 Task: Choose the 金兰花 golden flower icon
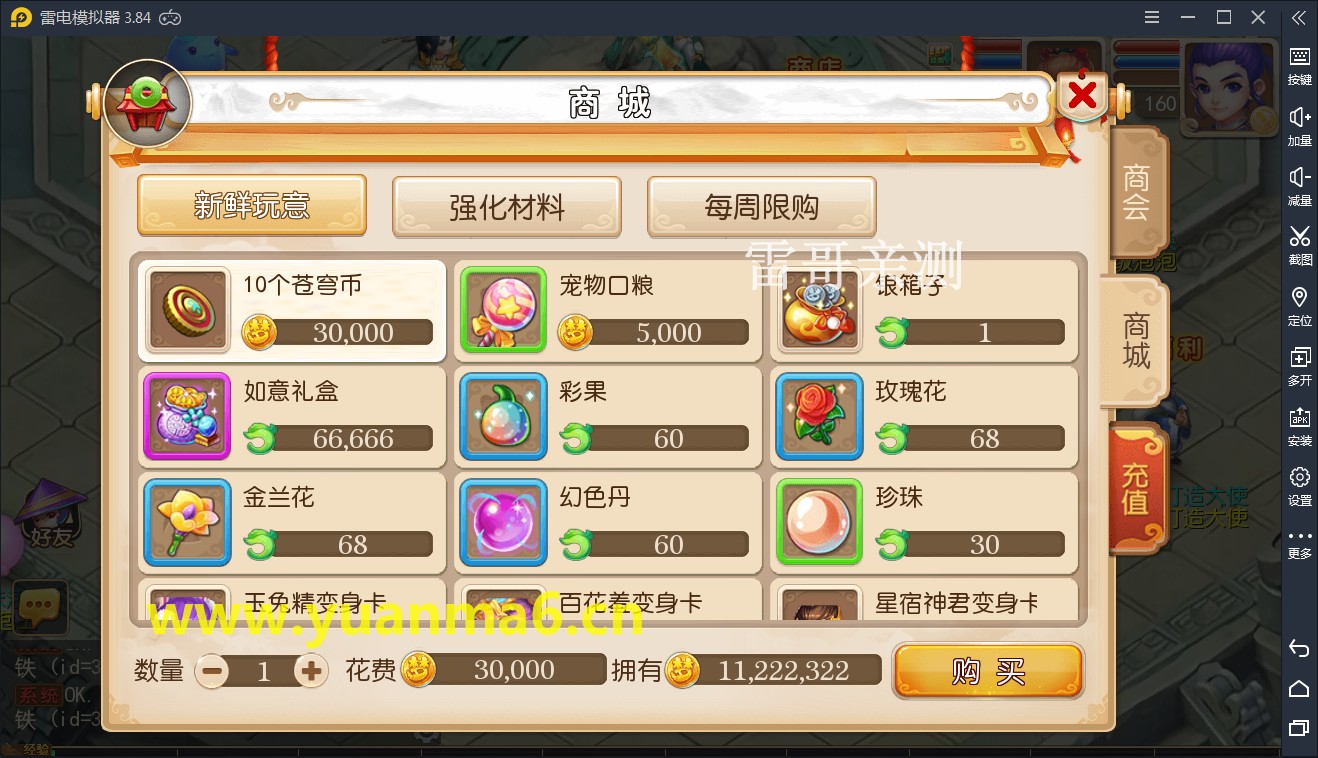point(189,522)
